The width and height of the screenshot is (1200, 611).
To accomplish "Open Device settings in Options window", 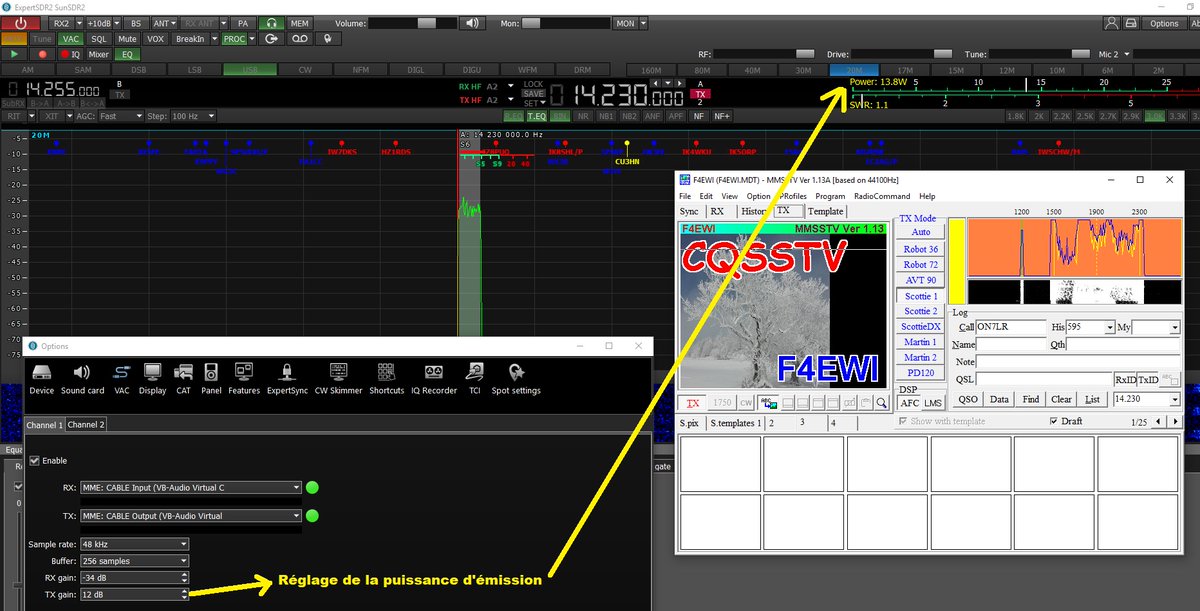I will [42, 378].
